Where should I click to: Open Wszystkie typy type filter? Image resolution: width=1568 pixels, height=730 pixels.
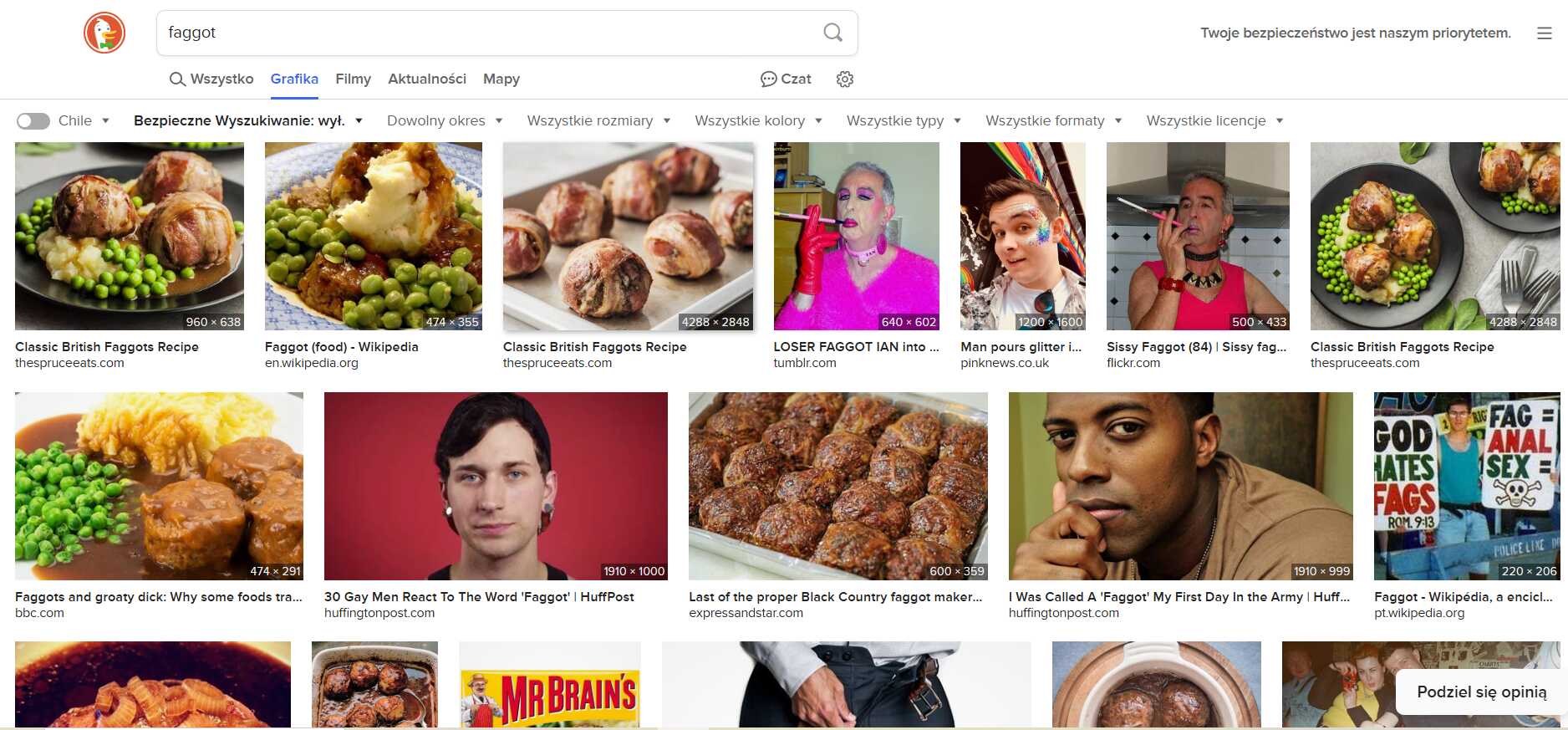(904, 120)
